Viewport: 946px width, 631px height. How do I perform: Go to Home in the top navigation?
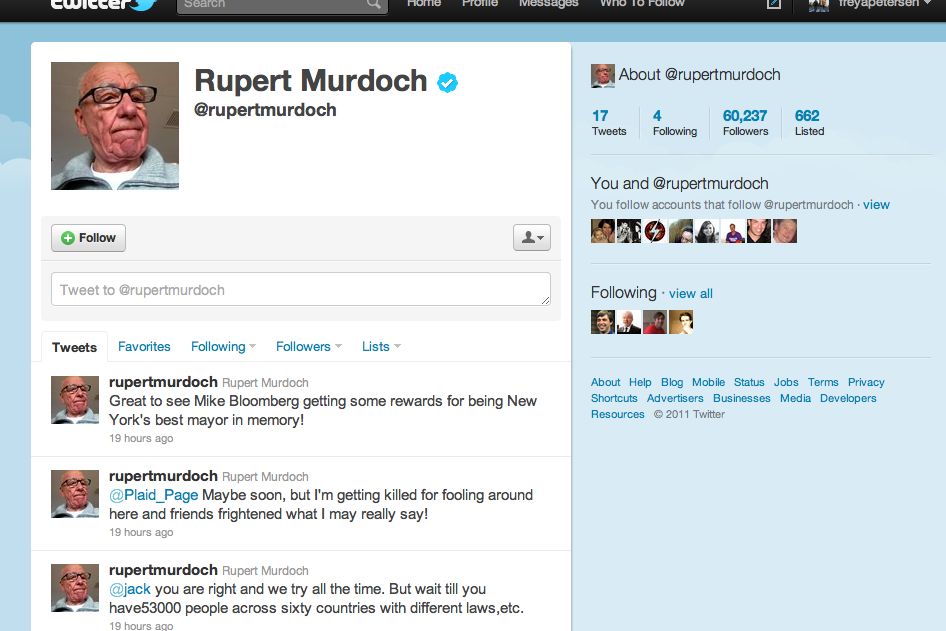point(424,4)
